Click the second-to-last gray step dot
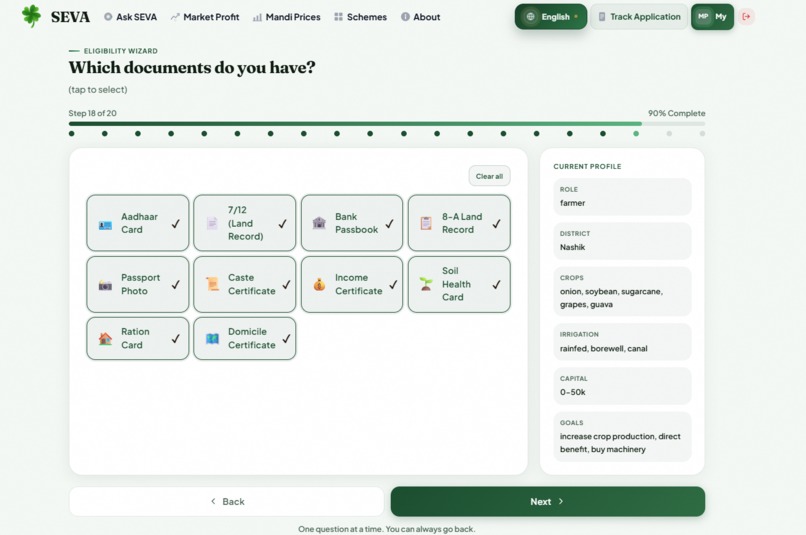Image resolution: width=806 pixels, height=535 pixels. (669, 134)
